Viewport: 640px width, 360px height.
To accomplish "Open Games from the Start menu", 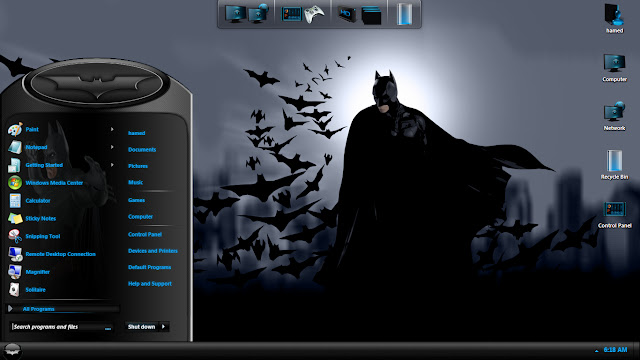I will point(136,200).
